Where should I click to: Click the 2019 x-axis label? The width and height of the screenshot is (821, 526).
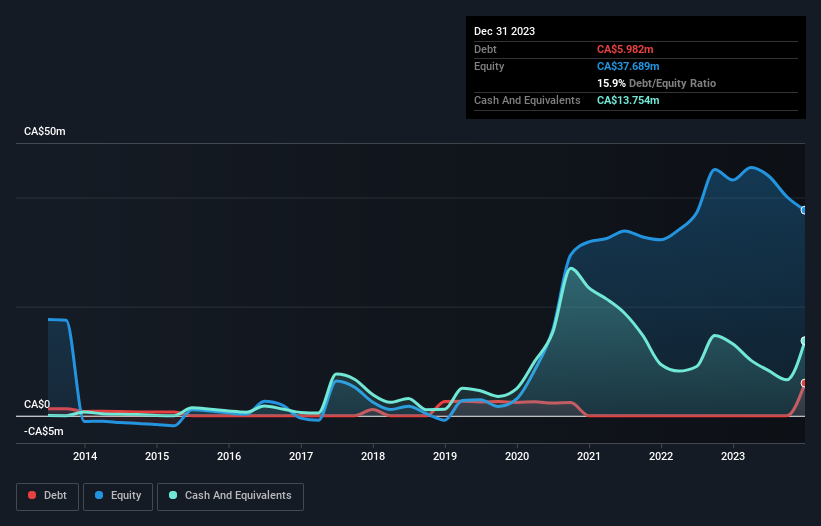pos(445,456)
